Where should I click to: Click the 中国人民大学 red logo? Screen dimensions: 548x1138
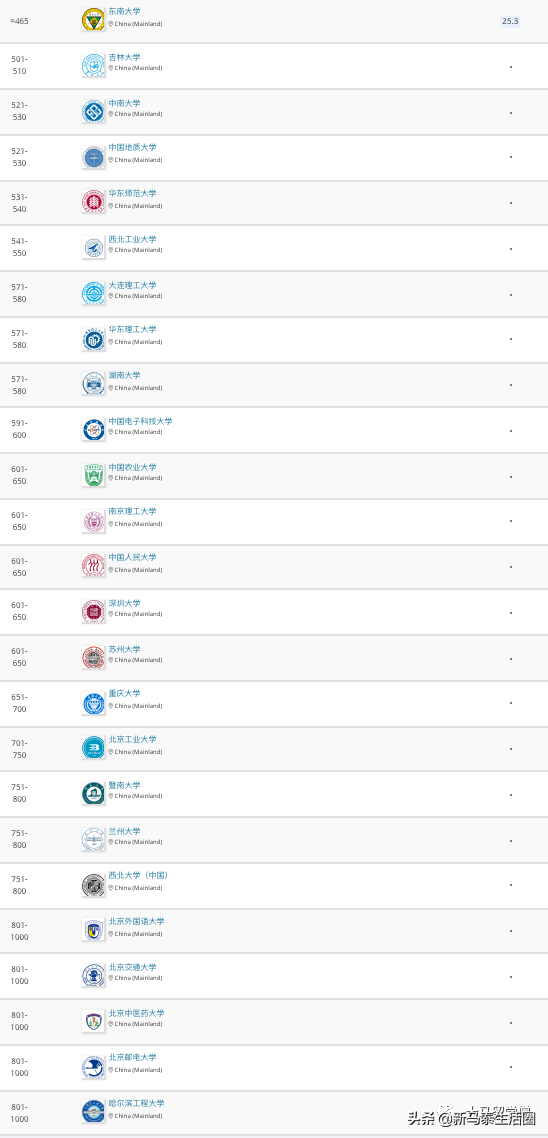93,565
